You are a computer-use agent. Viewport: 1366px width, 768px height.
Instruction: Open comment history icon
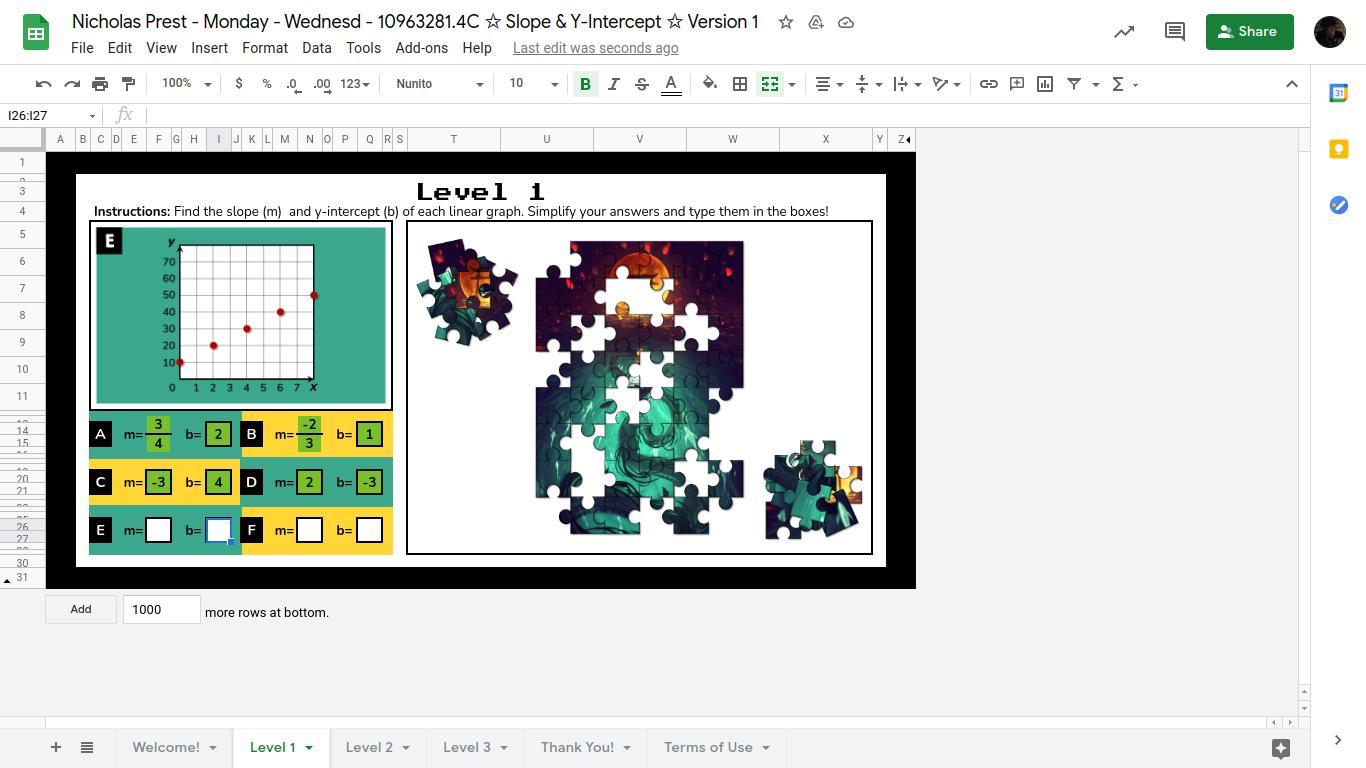click(1175, 32)
